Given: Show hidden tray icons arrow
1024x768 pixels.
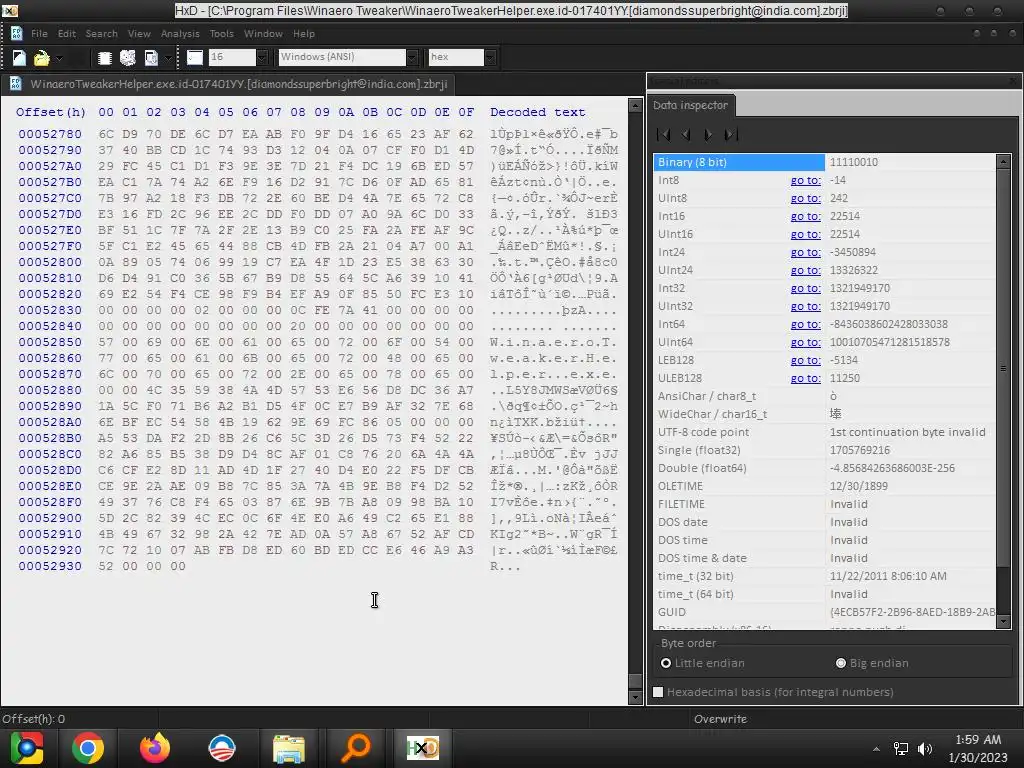Looking at the screenshot, I should click(x=876, y=749).
